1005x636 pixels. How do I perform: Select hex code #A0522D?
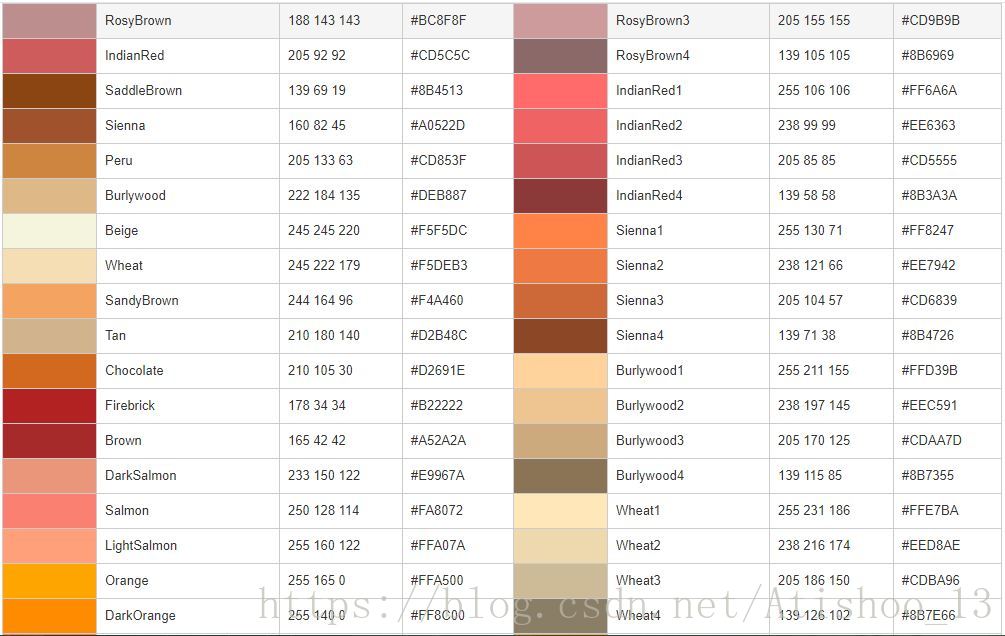[438, 126]
